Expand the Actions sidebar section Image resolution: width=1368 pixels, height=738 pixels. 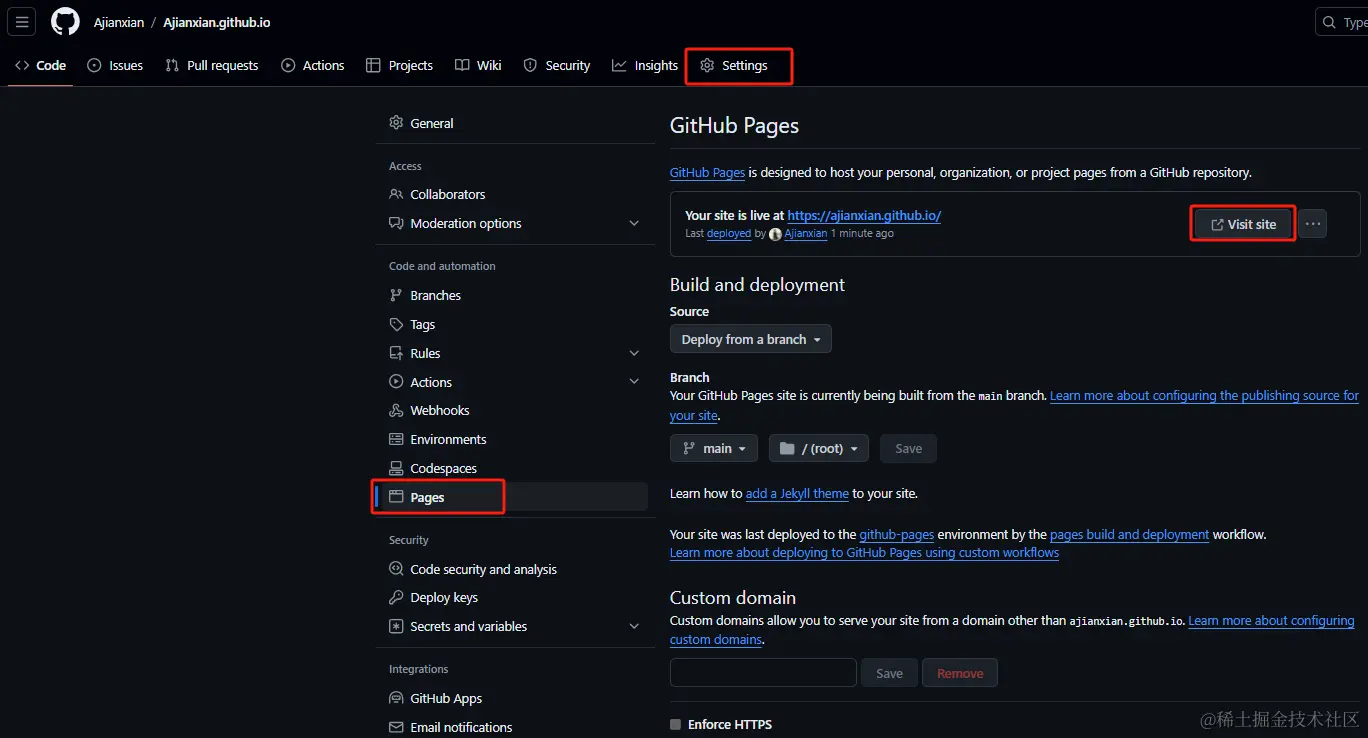coord(512,382)
